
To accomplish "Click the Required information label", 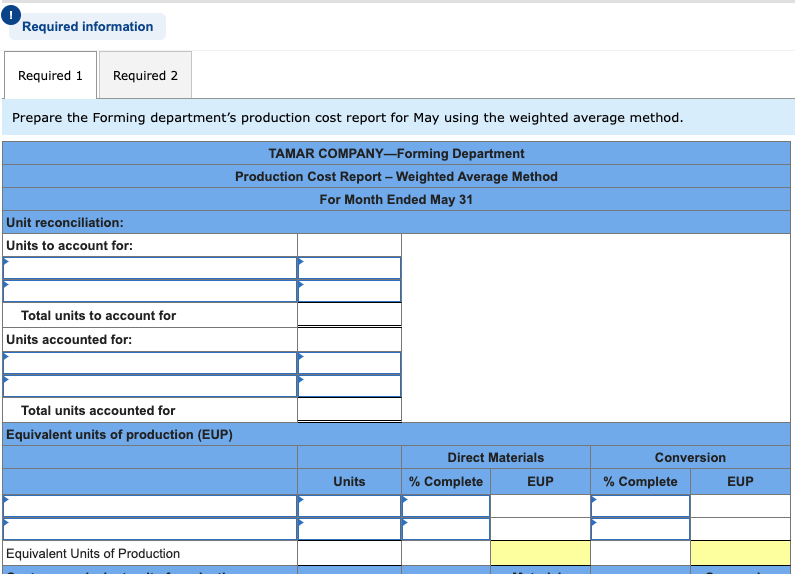I will coord(88,27).
